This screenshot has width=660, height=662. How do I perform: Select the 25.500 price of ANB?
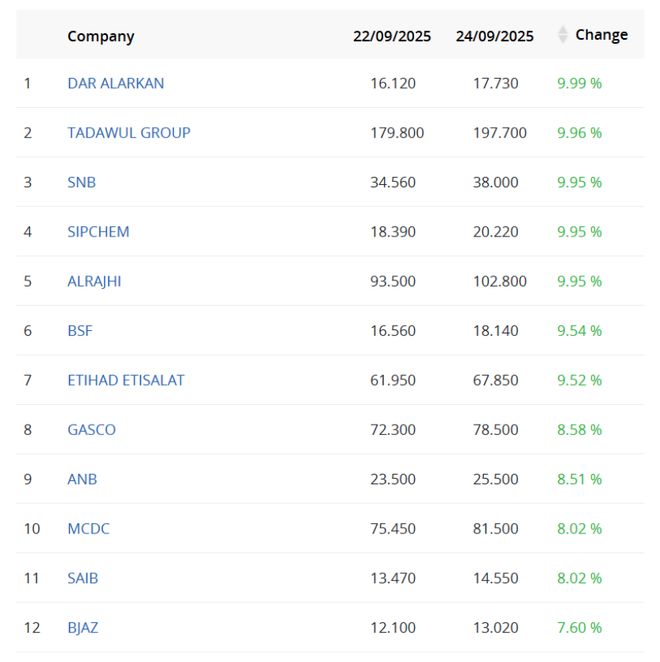(x=495, y=479)
